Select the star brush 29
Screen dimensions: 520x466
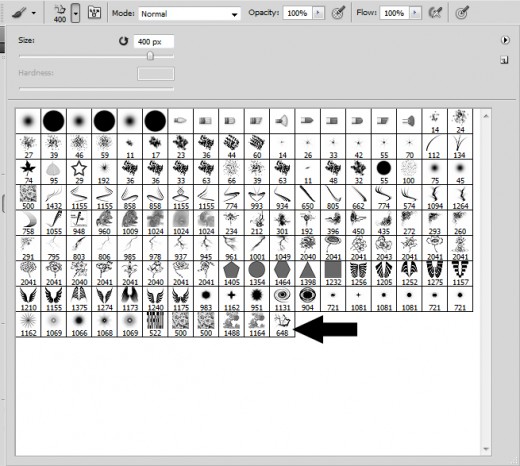coord(79,172)
